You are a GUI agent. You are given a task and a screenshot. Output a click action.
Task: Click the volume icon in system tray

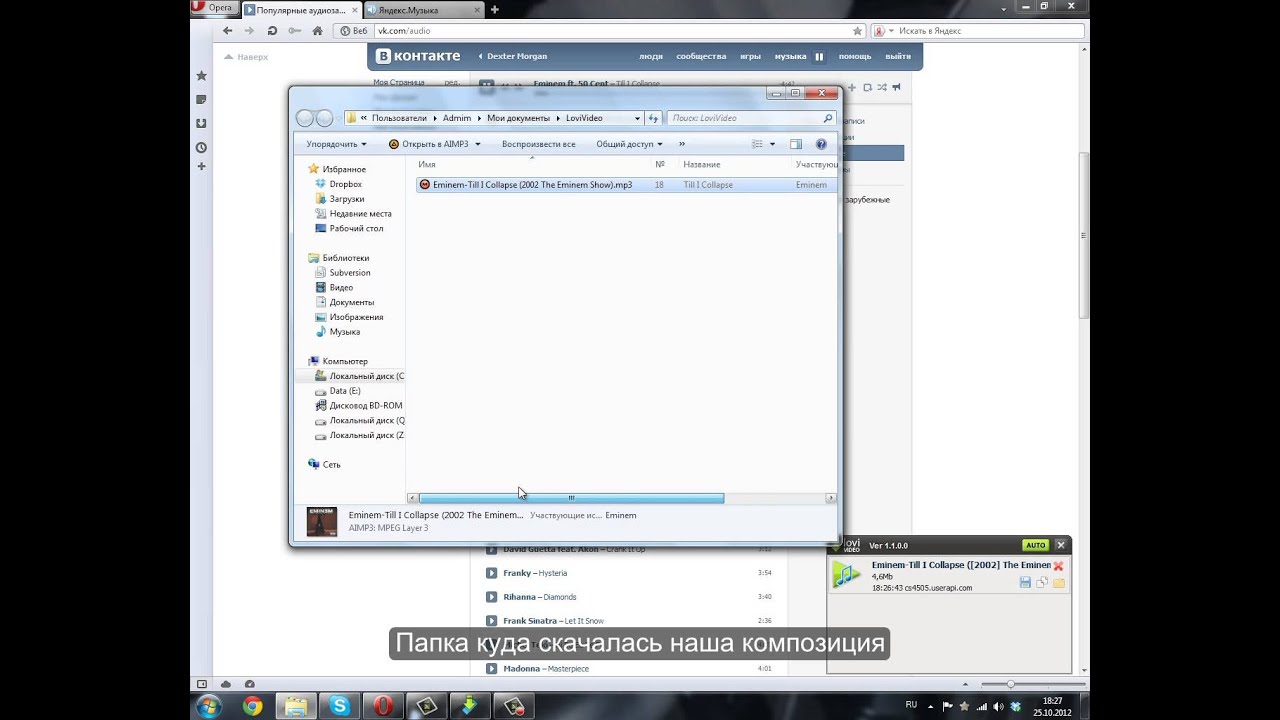click(997, 706)
